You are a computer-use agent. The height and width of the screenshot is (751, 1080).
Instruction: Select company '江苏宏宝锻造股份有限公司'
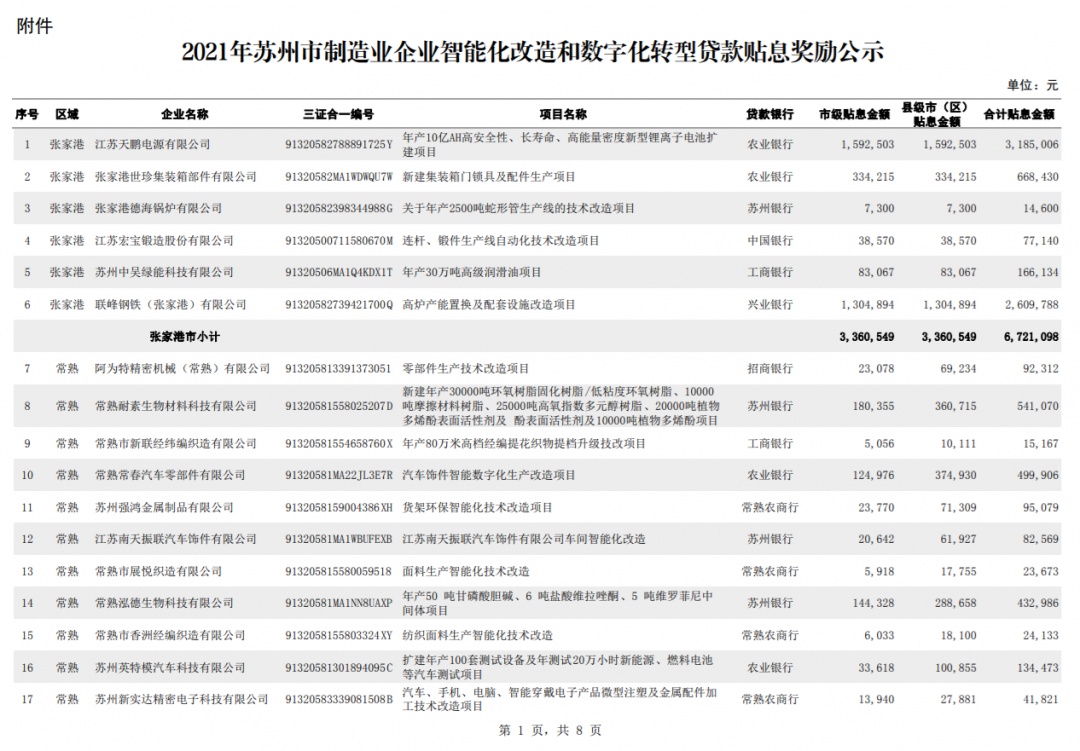tap(164, 241)
